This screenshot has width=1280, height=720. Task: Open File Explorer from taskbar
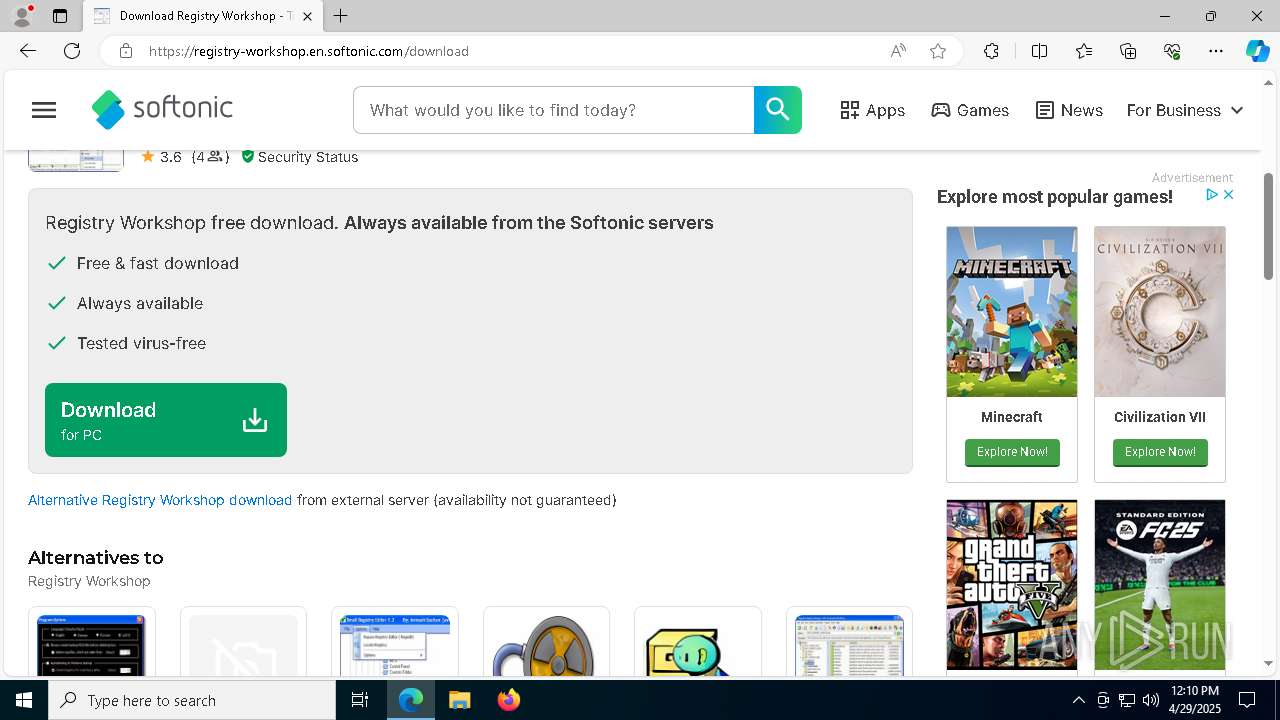click(459, 700)
